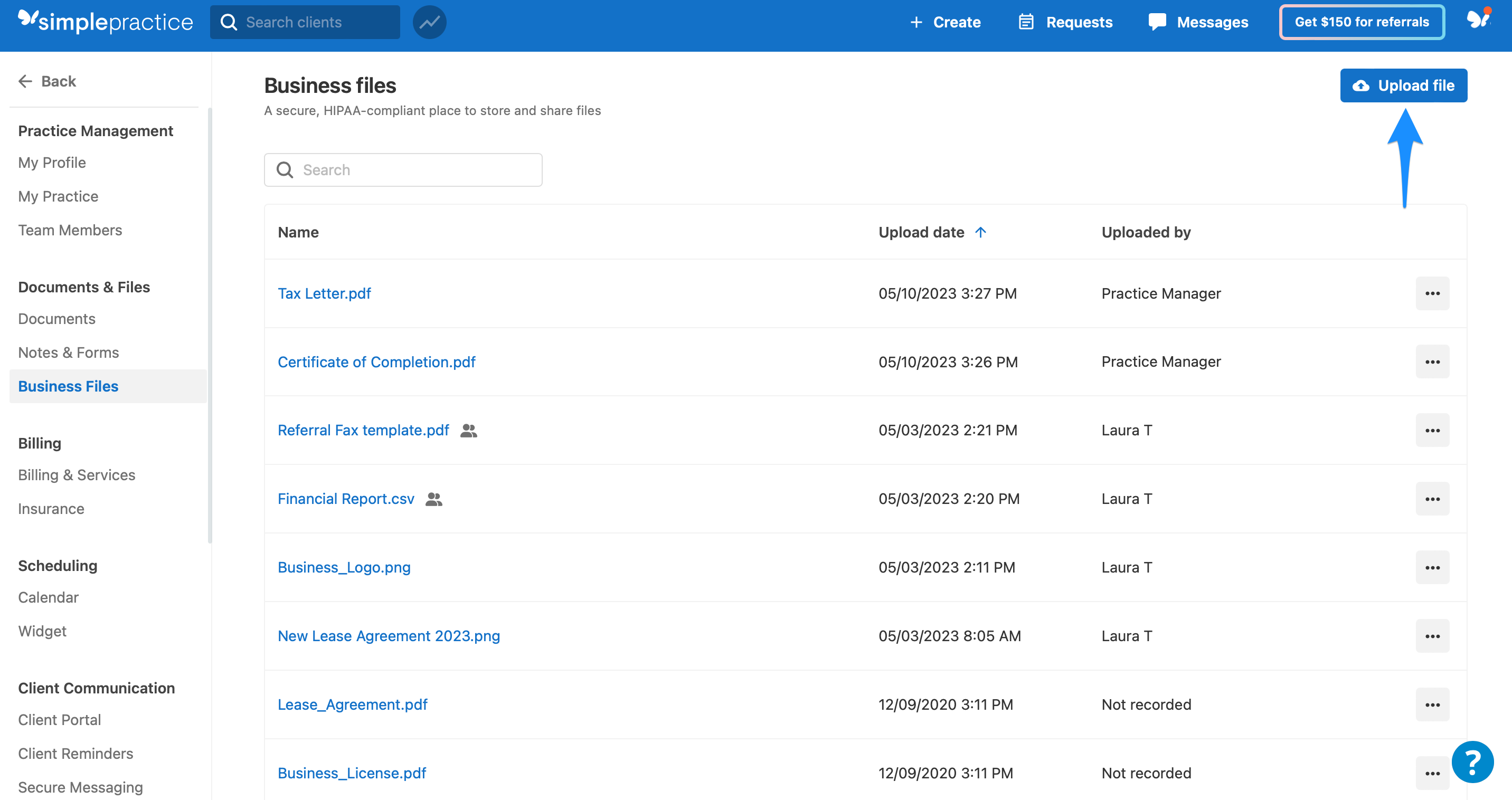Click the Back arrow in the sidebar
The image size is (1512, 800).
click(25, 81)
